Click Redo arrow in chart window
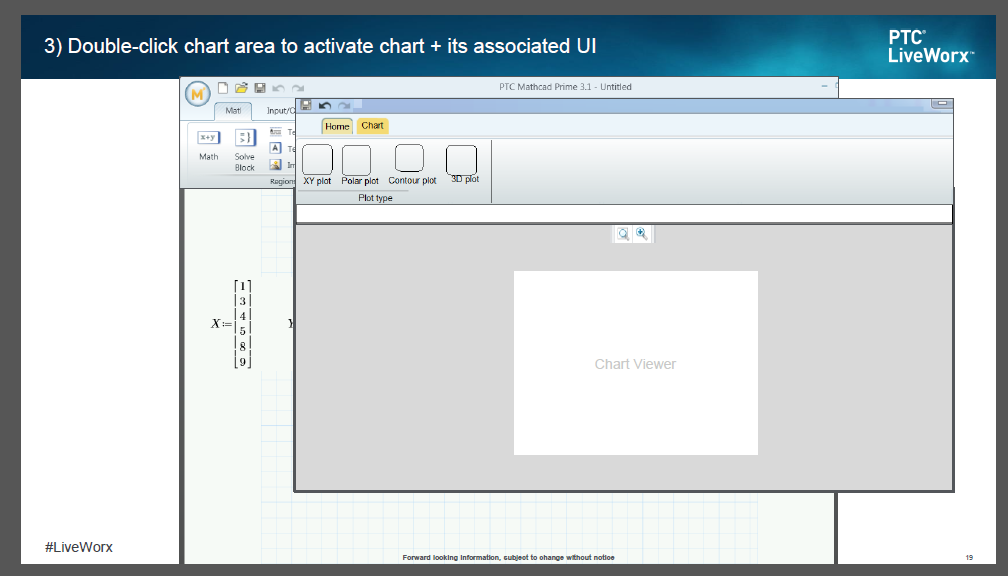Screen dimensions: 1008x576 coord(345,105)
